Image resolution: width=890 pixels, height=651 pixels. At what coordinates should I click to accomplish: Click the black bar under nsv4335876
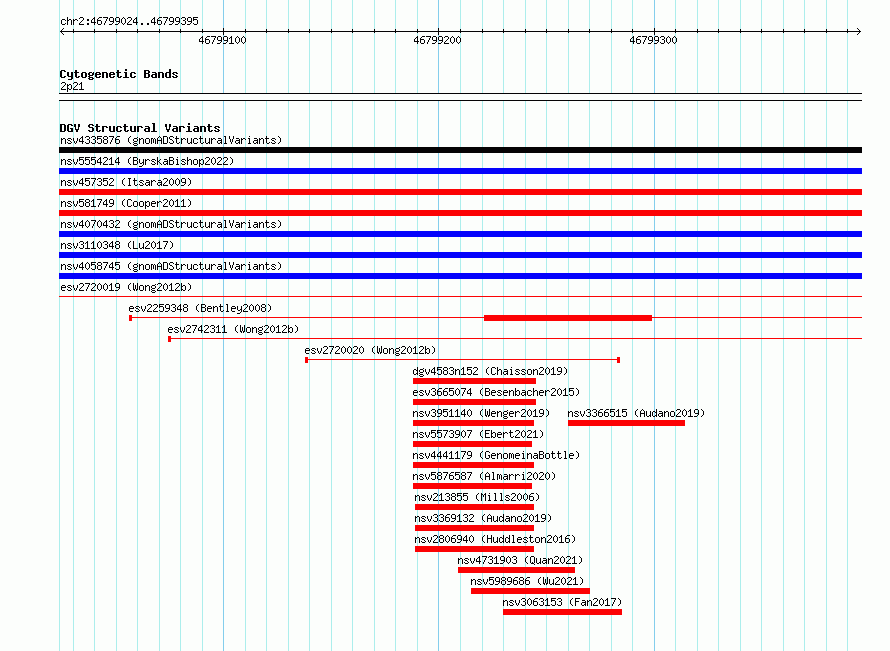[x=460, y=150]
